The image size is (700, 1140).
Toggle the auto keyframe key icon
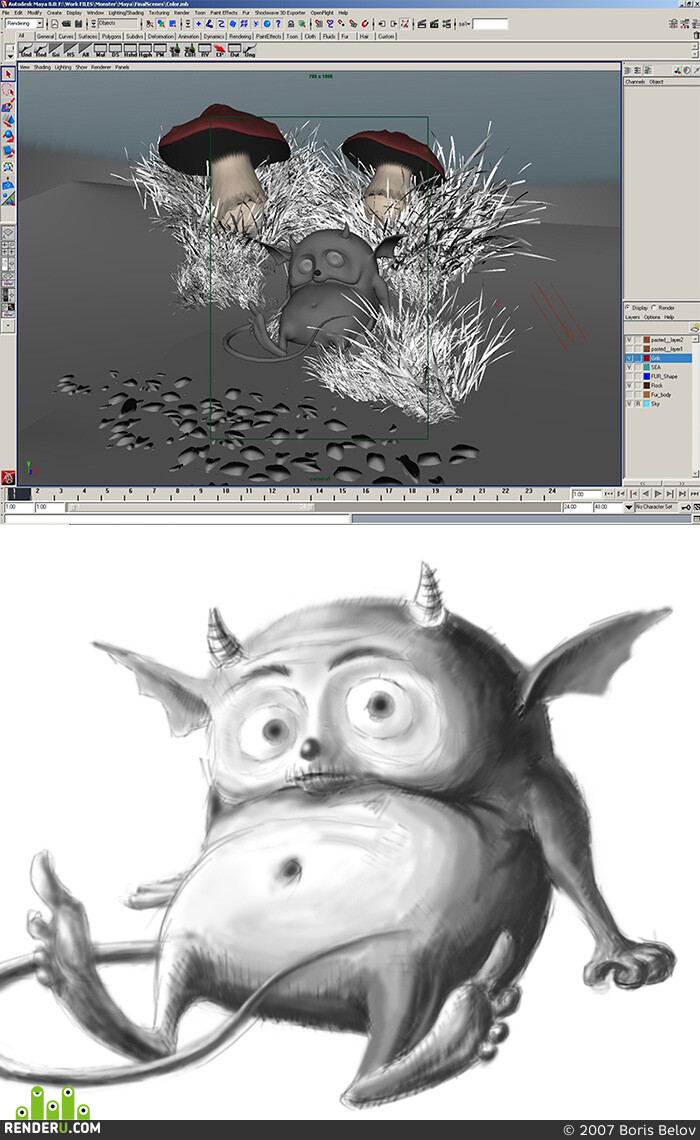point(685,507)
